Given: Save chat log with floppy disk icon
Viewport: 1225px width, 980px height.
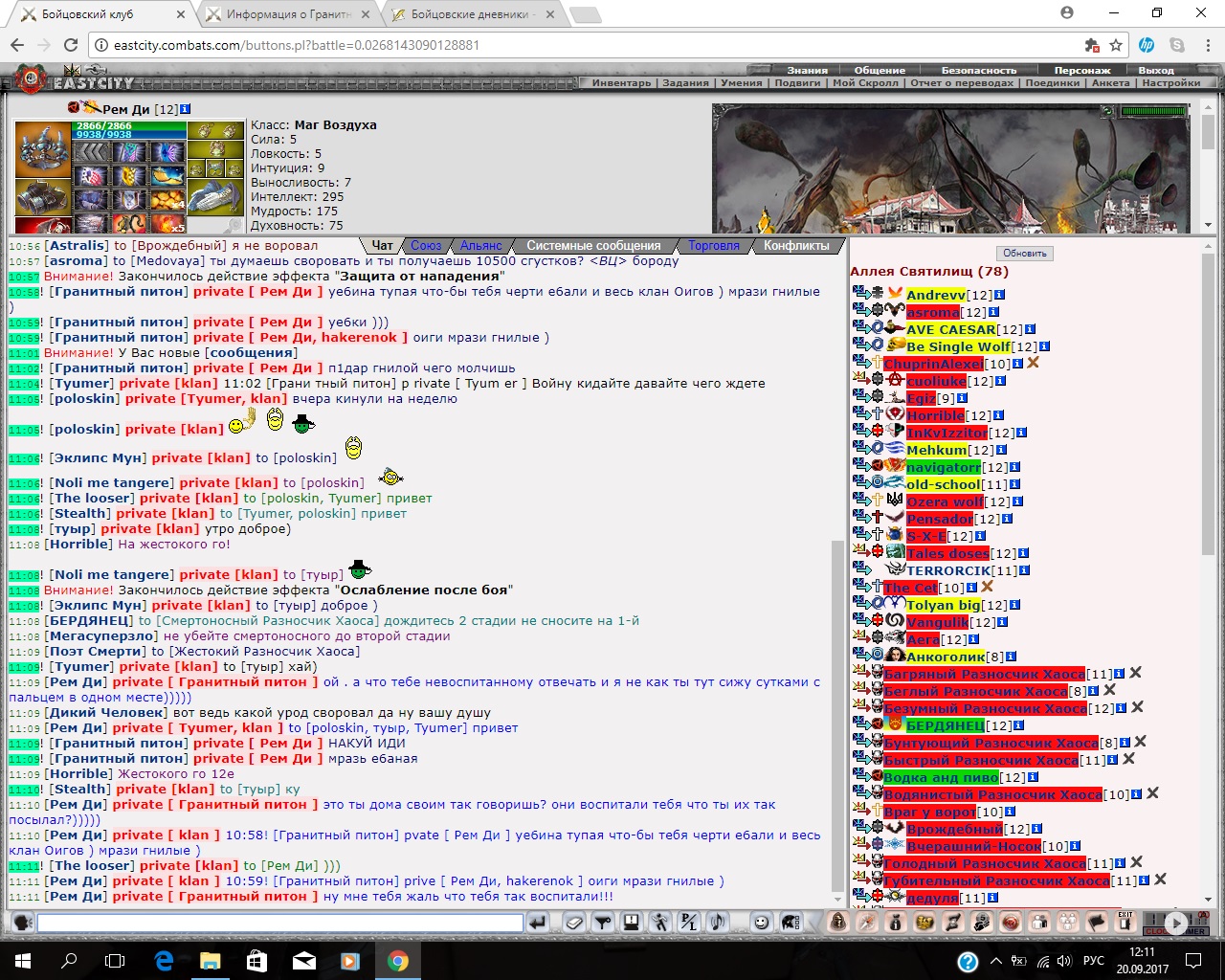Looking at the screenshot, I should coord(631,924).
